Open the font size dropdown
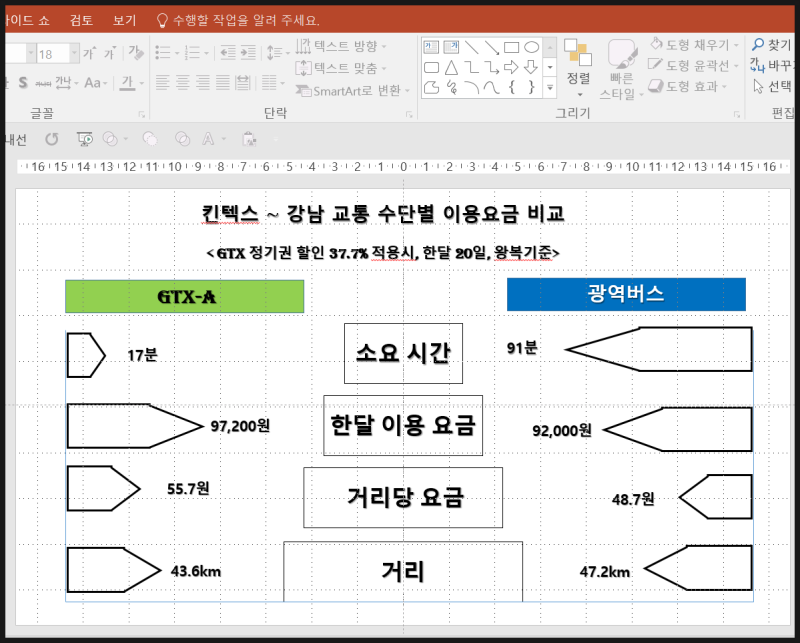 [73, 52]
